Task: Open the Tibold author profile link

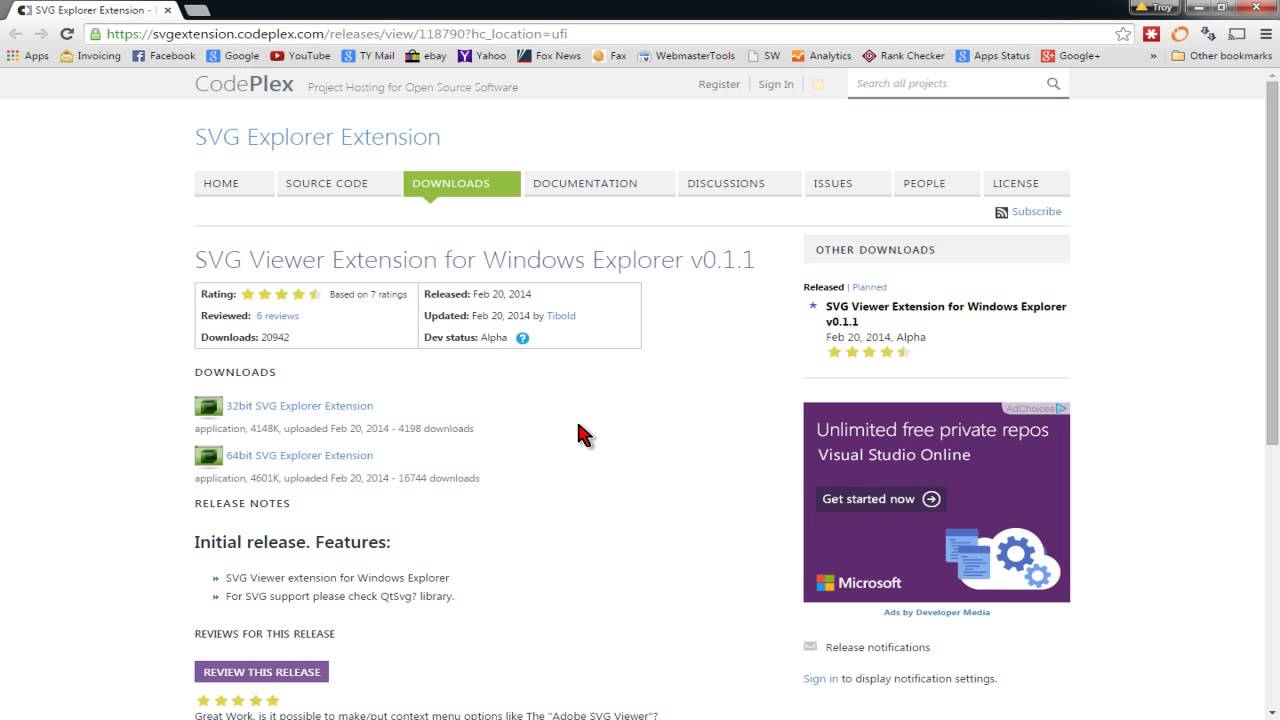Action: (561, 316)
